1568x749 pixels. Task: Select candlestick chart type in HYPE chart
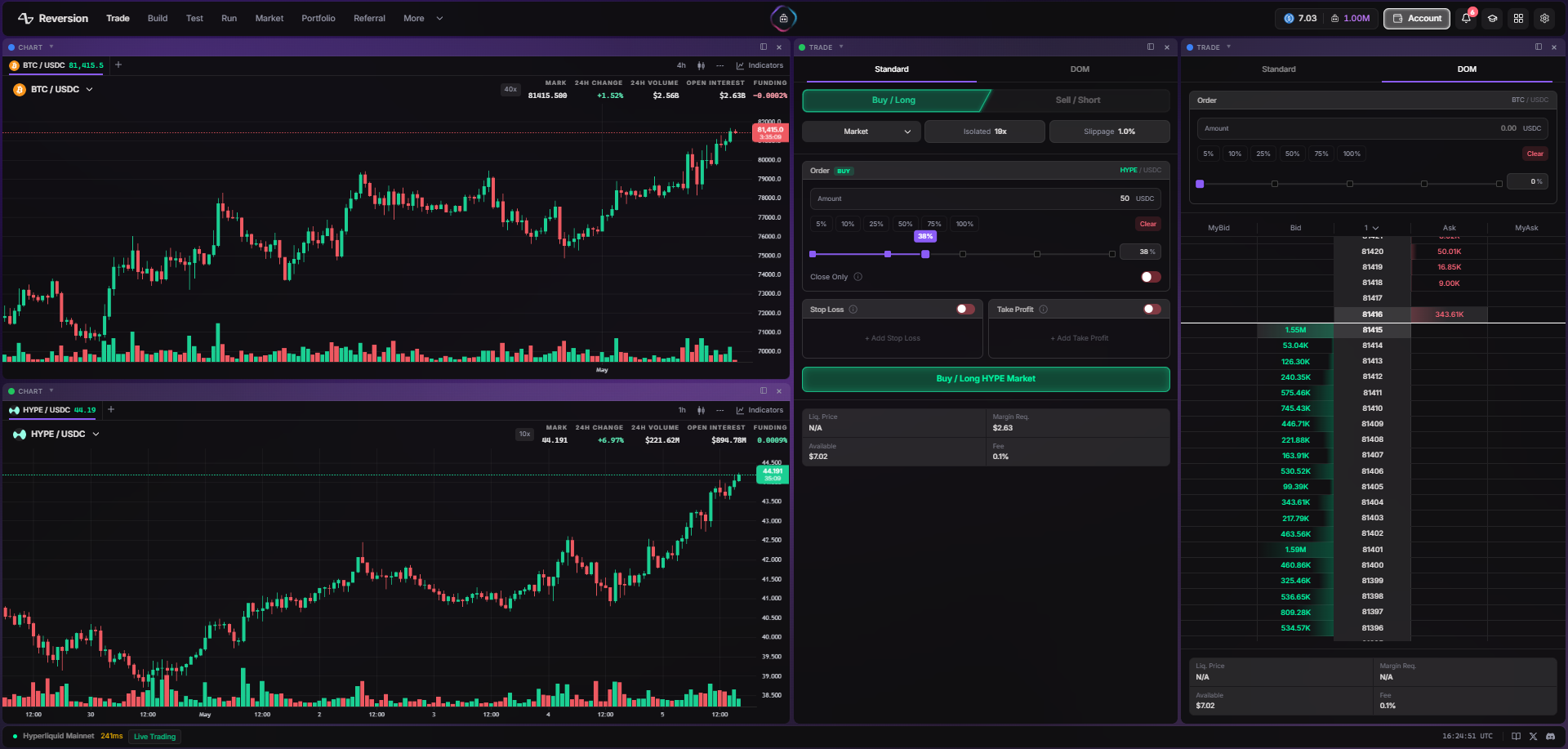click(x=701, y=410)
